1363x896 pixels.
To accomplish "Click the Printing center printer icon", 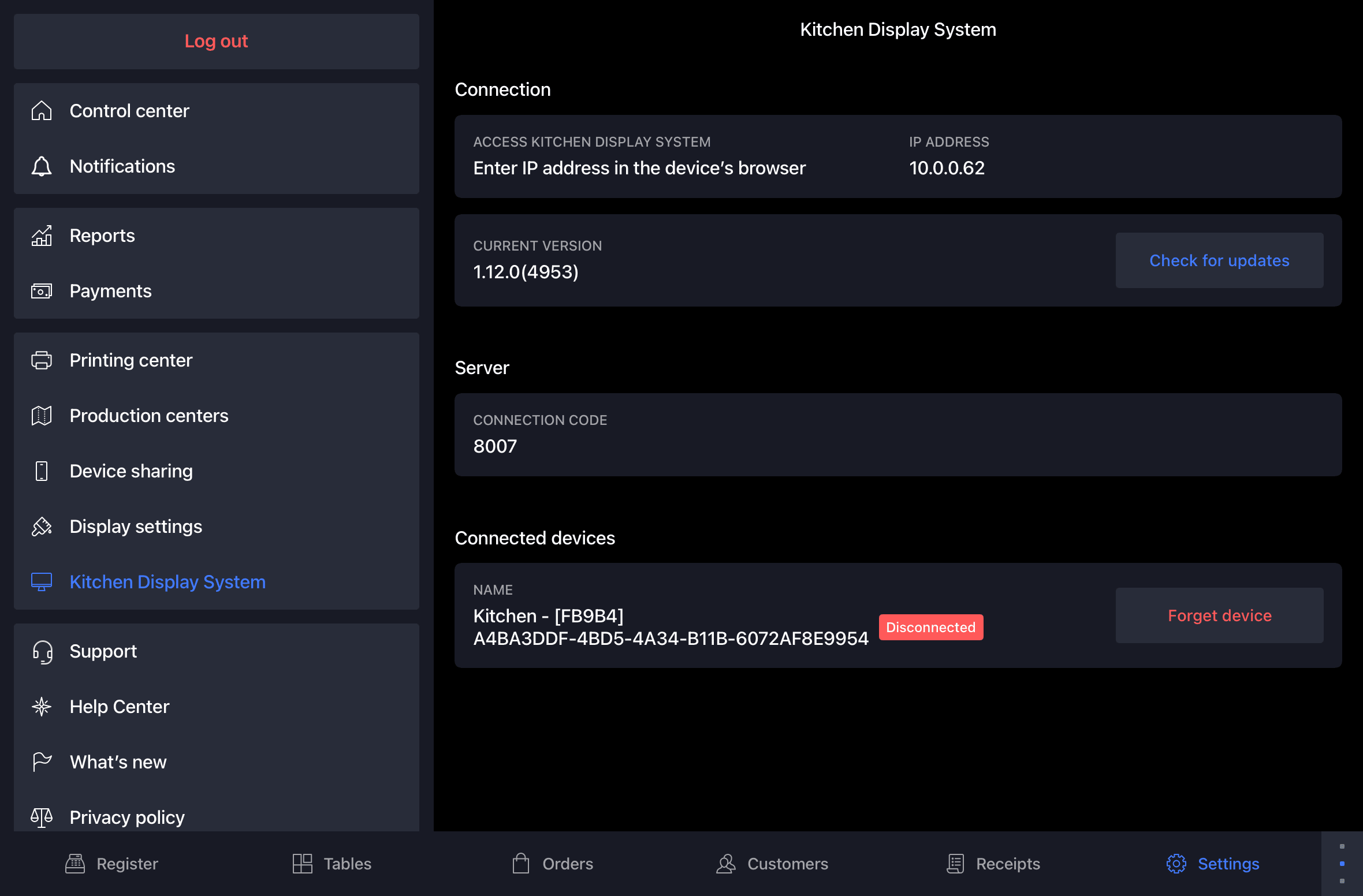I will click(42, 360).
